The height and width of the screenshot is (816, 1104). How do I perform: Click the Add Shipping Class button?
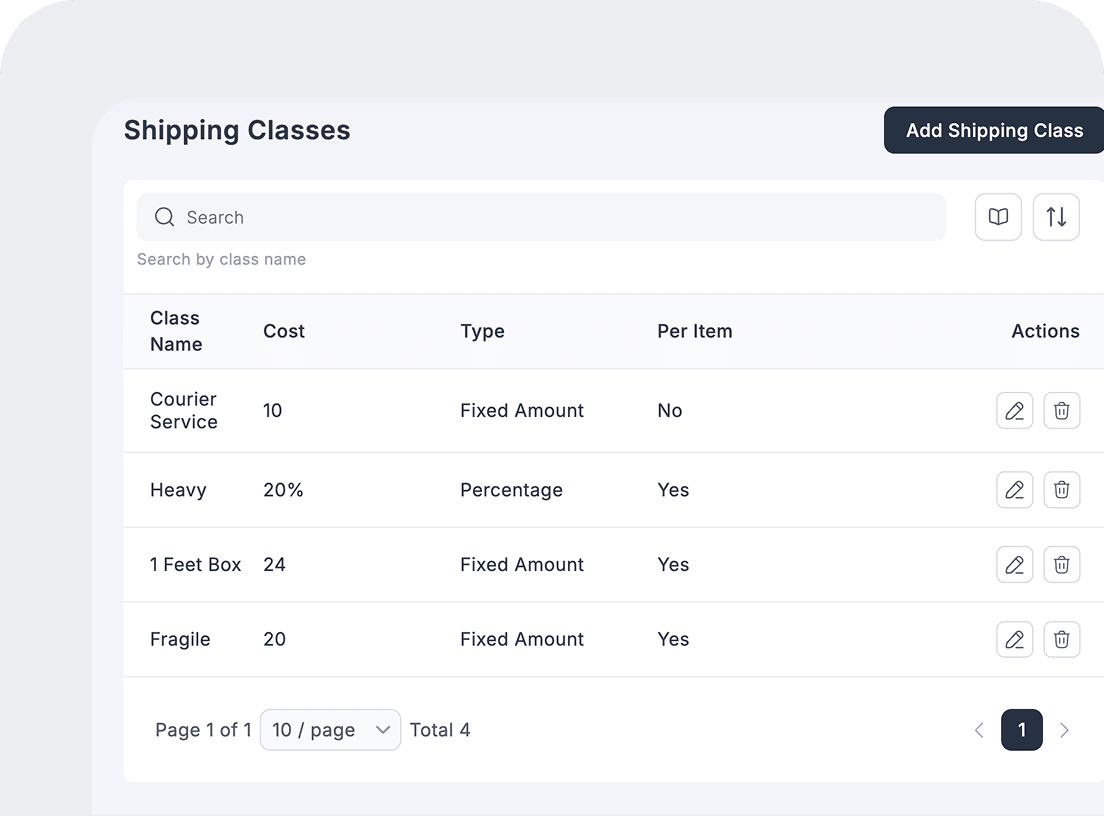(x=994, y=131)
